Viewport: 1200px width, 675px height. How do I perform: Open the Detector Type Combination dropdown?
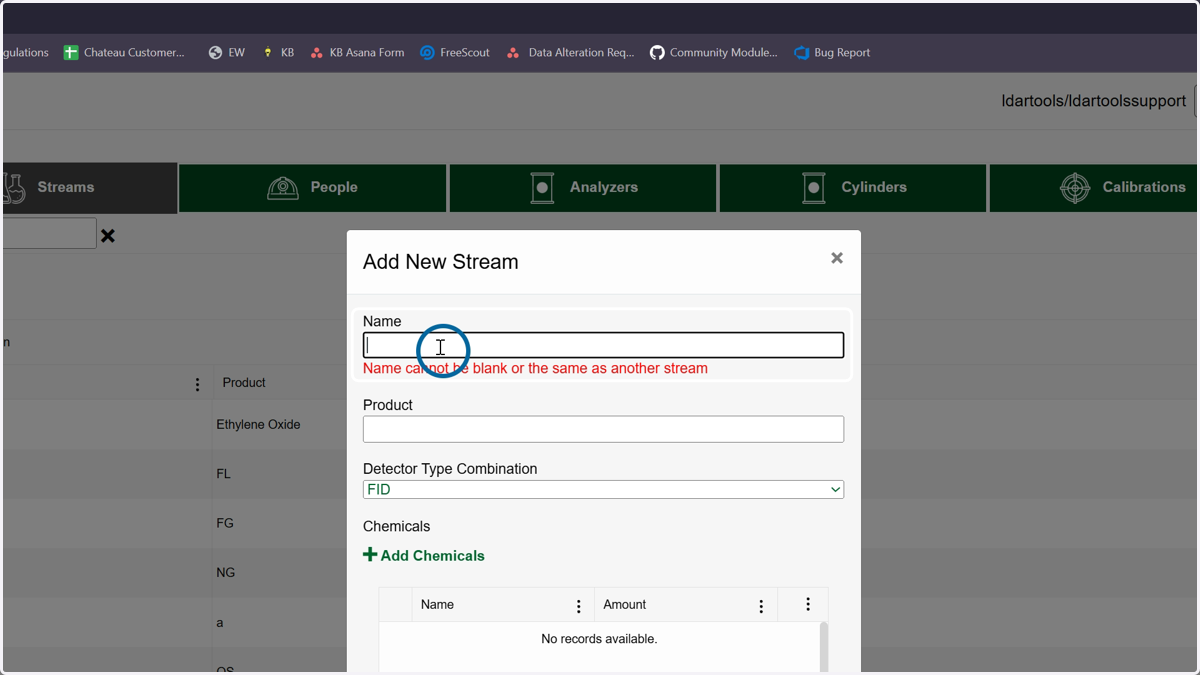tap(603, 490)
